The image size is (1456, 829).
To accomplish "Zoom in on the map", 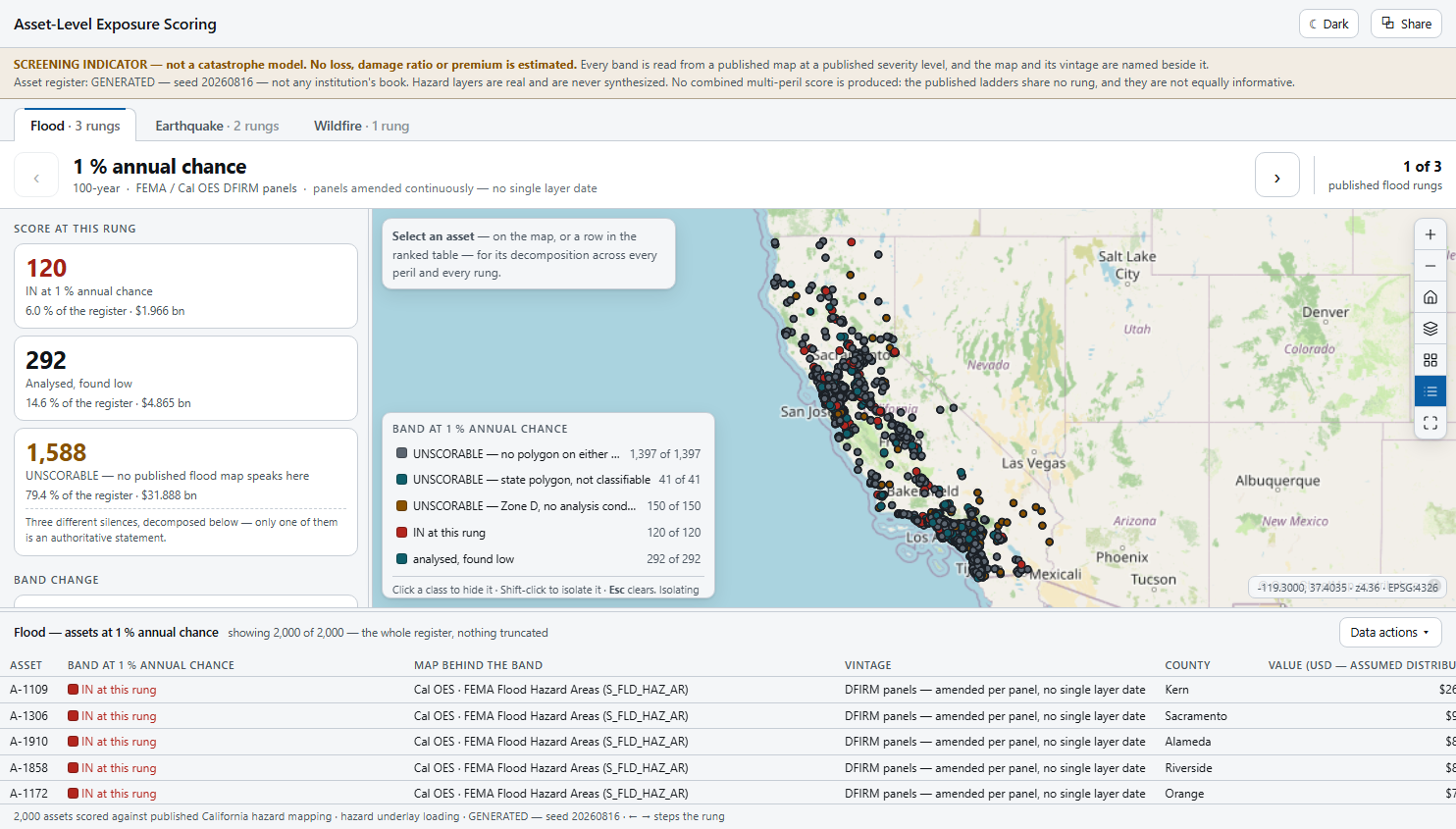I will tap(1430, 234).
